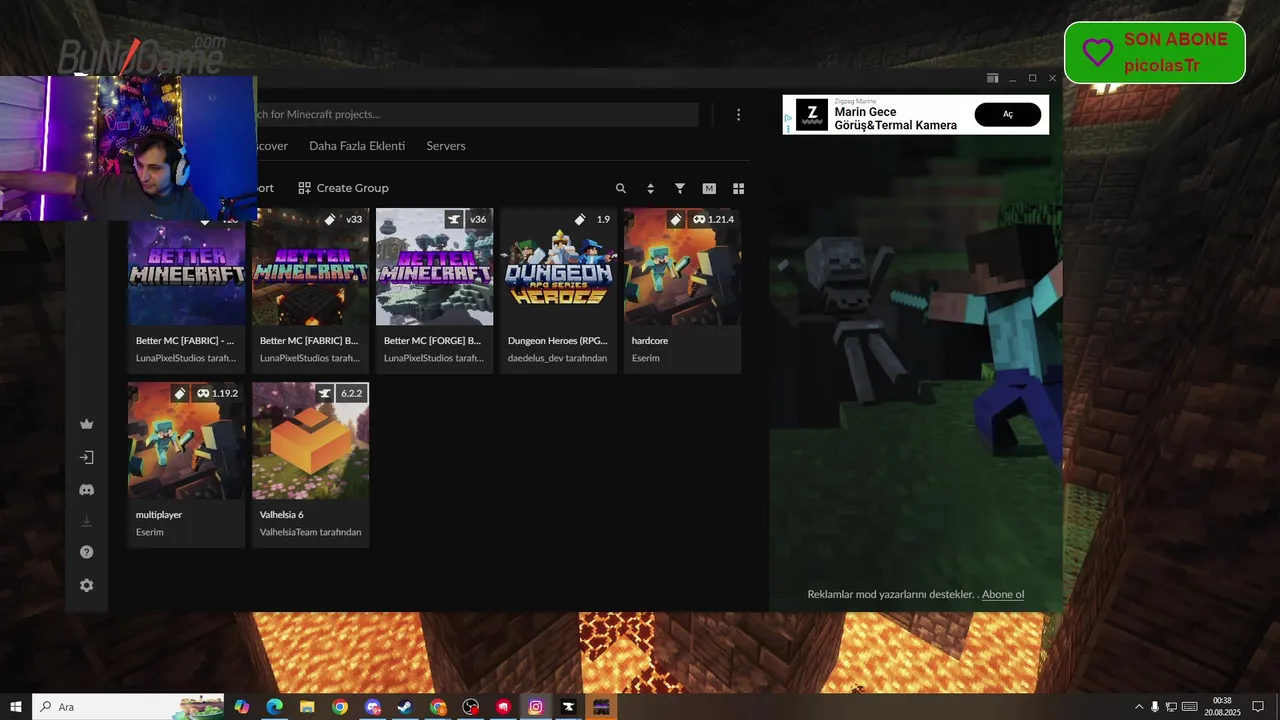Image resolution: width=1280 pixels, height=720 pixels.
Task: Click the 'multiplayer' profile name text
Action: click(159, 515)
